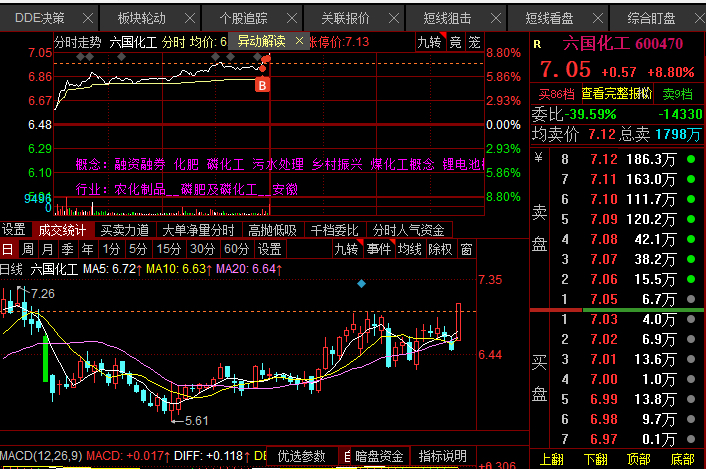Toggle 九转 indicator on intraday chart
This screenshot has width=706, height=469.
click(430, 42)
